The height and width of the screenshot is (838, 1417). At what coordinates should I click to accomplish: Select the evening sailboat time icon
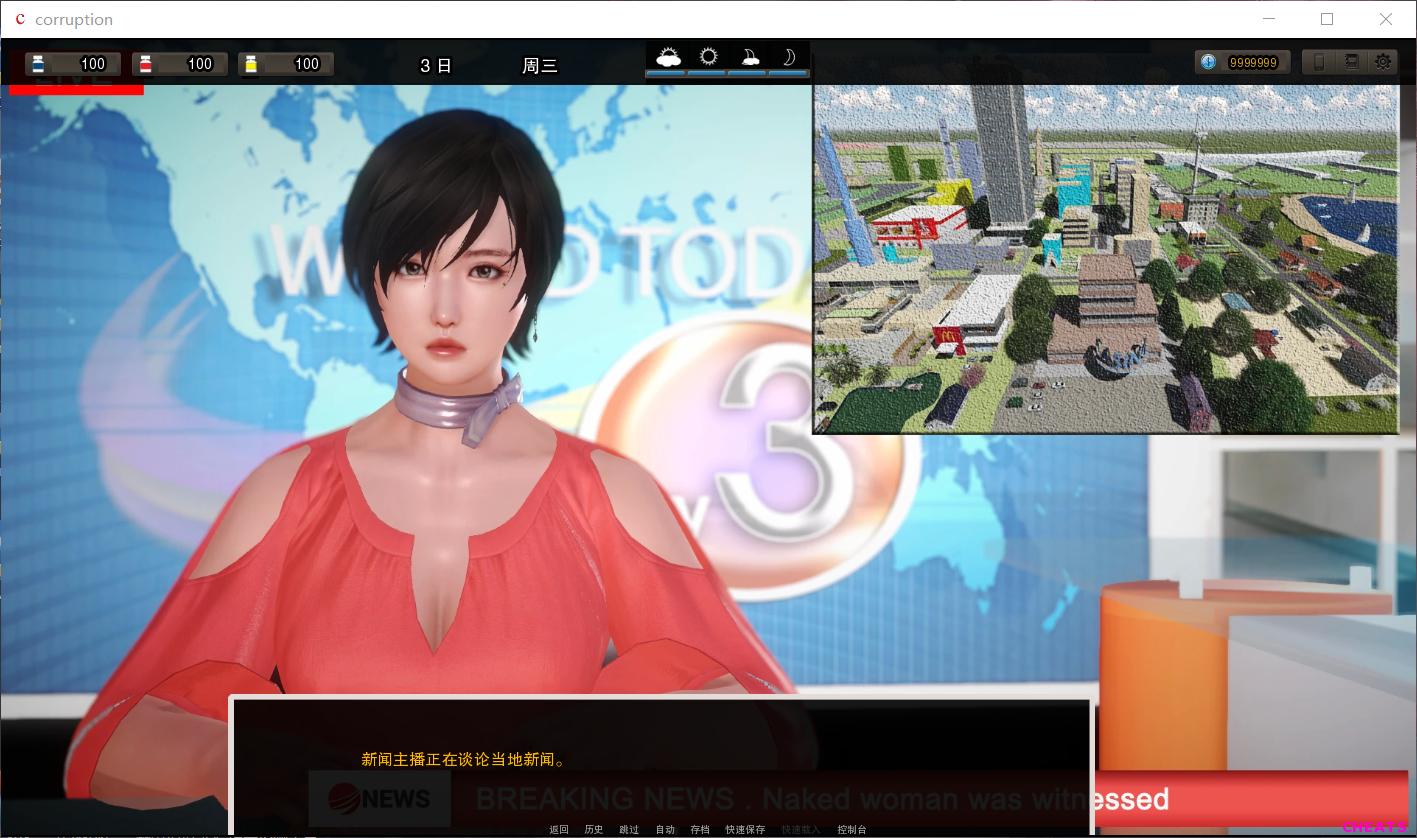tap(748, 56)
